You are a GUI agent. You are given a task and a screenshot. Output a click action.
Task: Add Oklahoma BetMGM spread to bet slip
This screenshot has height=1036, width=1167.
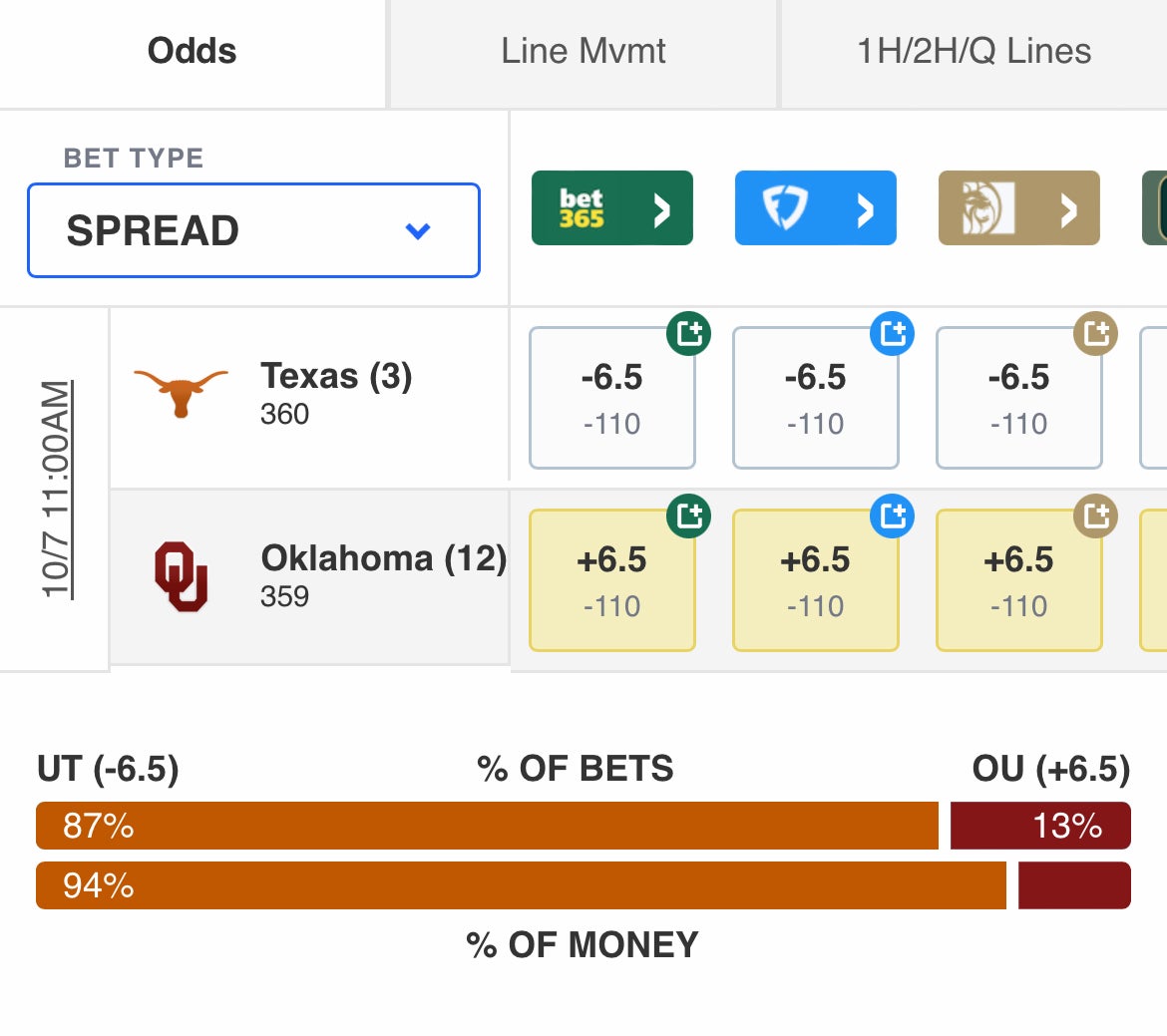1095,516
